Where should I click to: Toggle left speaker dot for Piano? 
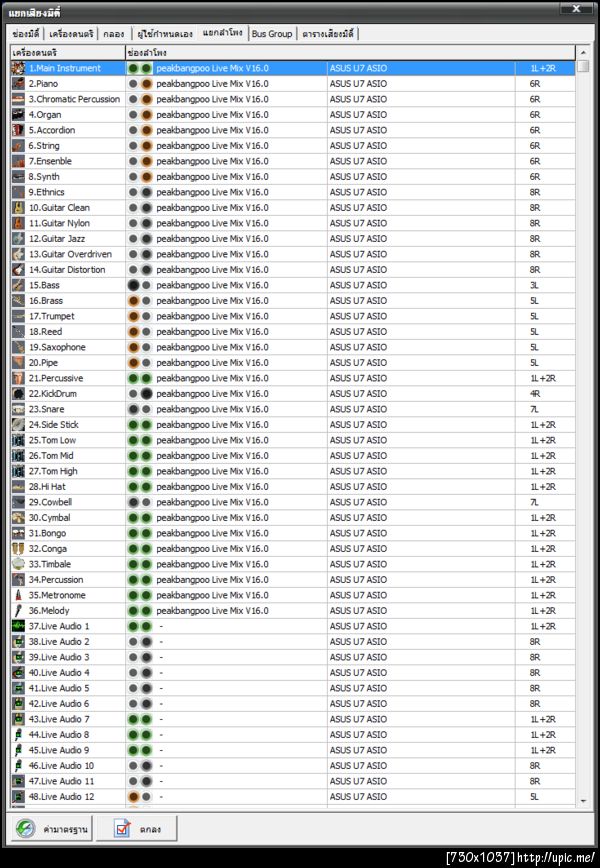tap(133, 84)
